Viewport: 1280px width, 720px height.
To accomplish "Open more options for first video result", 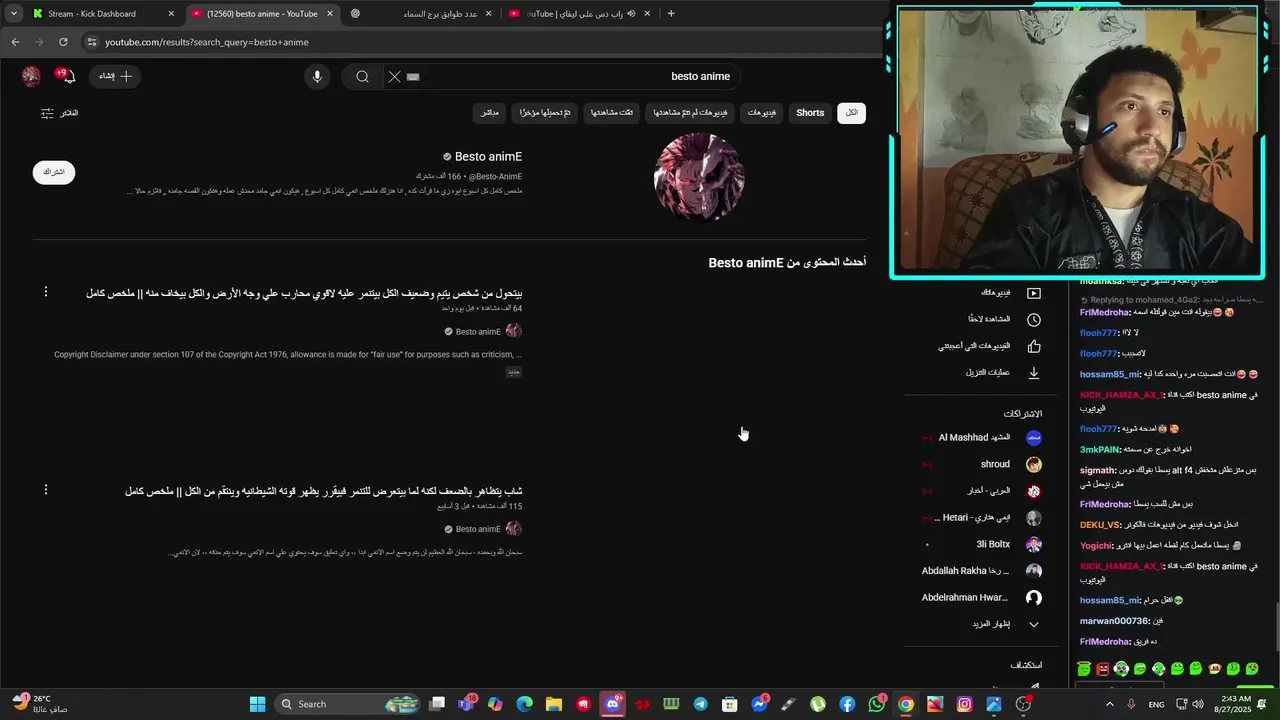I will [45, 292].
